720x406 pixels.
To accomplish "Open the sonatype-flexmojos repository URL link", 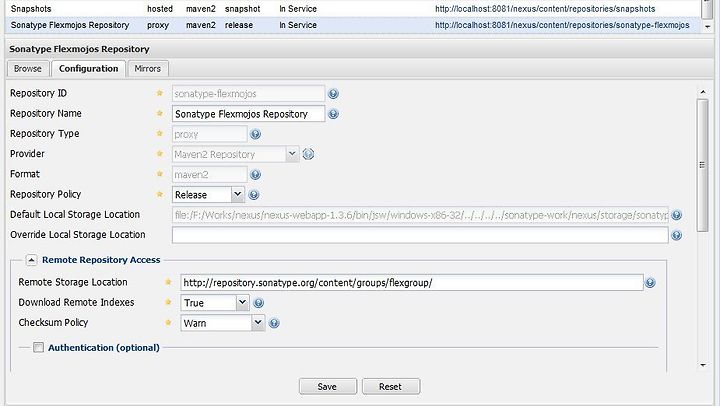I will click(x=562, y=25).
